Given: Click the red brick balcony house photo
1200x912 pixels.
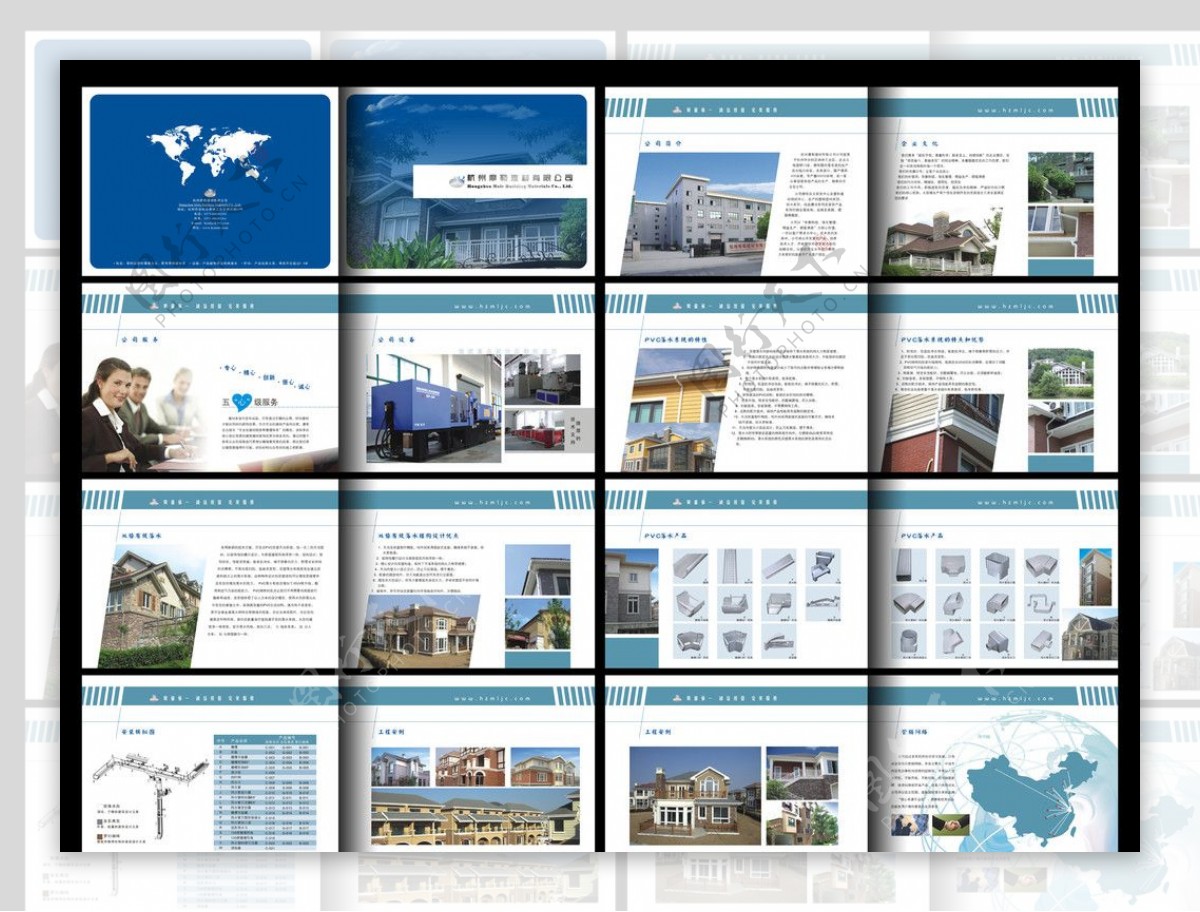Looking at the screenshot, I should click(942, 430).
